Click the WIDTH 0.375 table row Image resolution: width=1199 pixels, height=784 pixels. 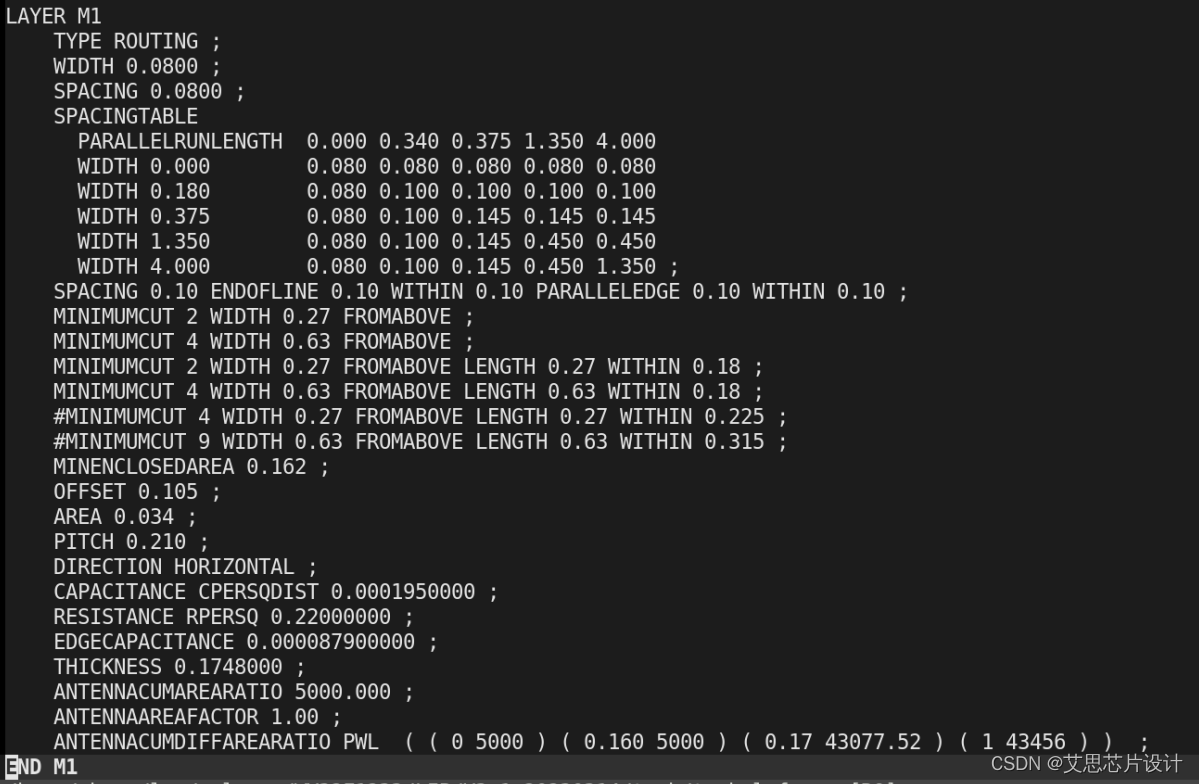click(x=366, y=216)
